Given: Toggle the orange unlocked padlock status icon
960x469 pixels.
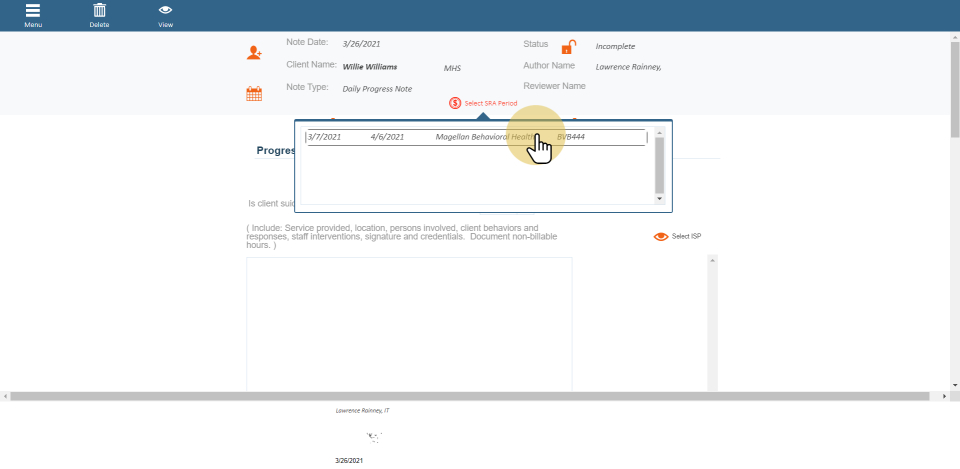Looking at the screenshot, I should point(568,47).
